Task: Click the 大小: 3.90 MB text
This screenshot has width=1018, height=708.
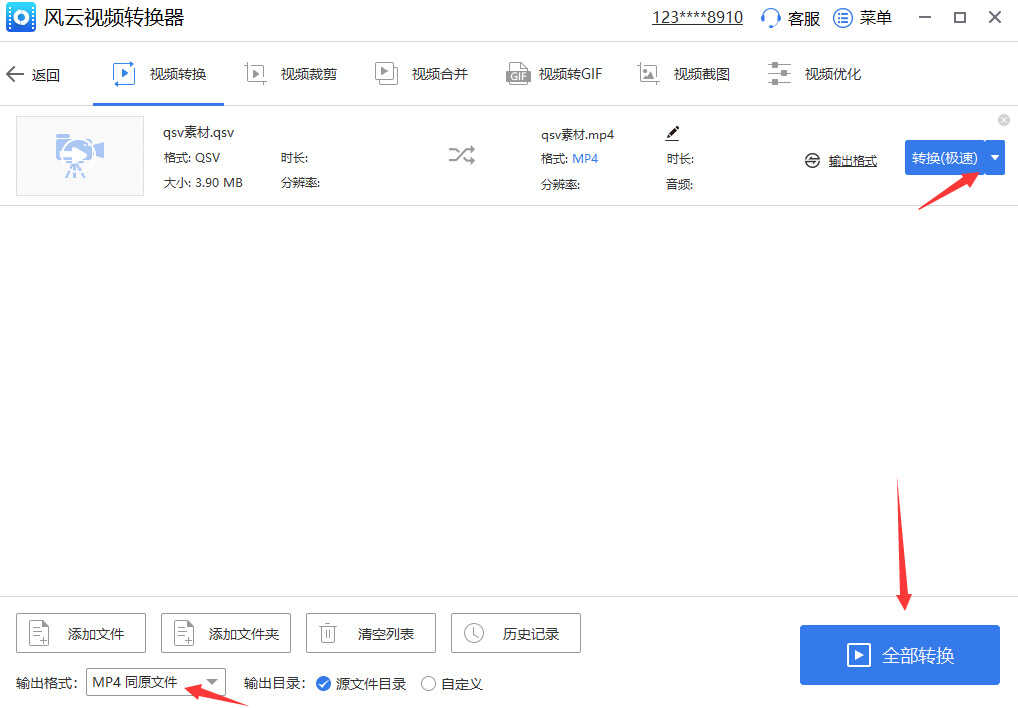Action: pyautogui.click(x=203, y=183)
